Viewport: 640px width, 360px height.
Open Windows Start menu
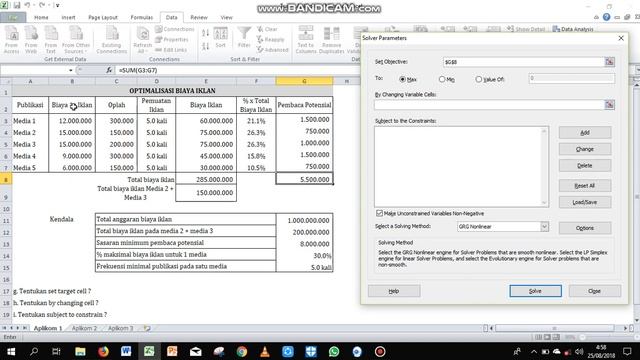click(11, 351)
